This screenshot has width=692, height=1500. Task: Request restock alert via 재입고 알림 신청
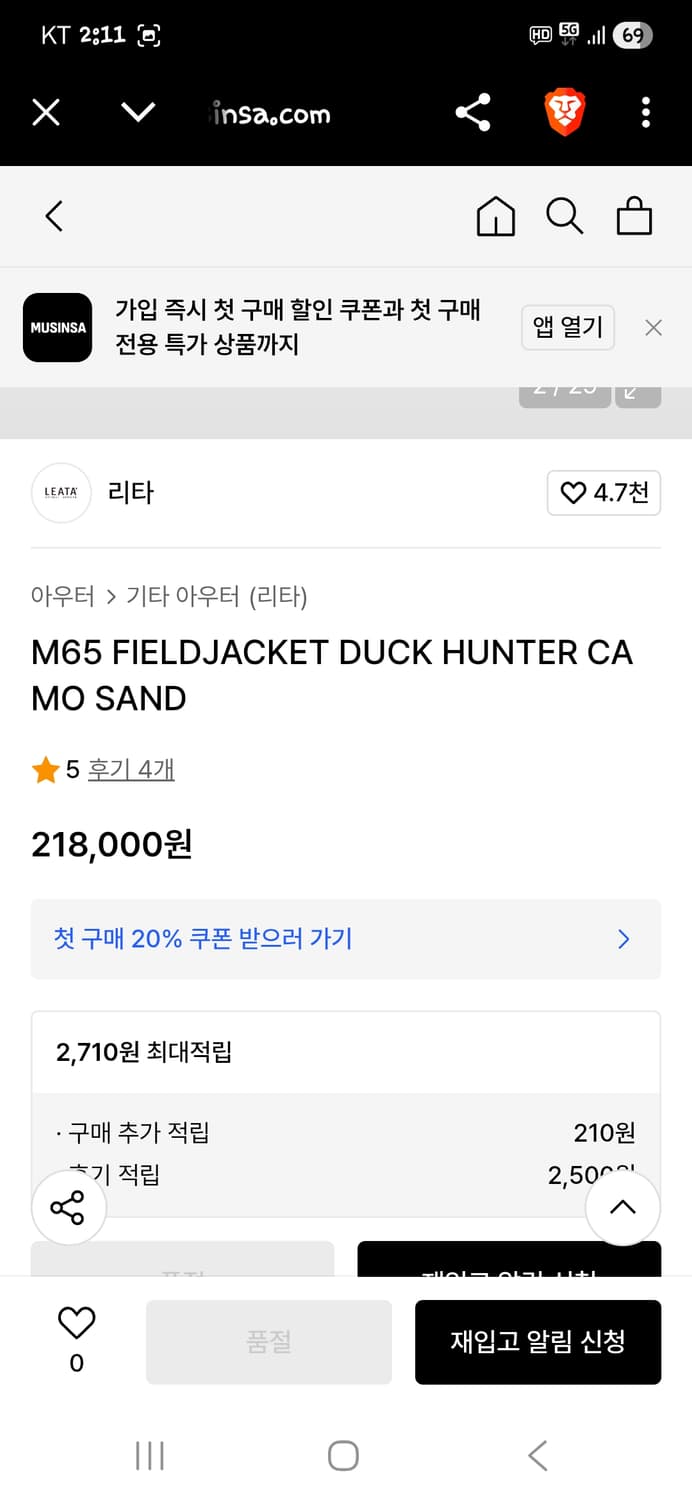(x=538, y=1342)
